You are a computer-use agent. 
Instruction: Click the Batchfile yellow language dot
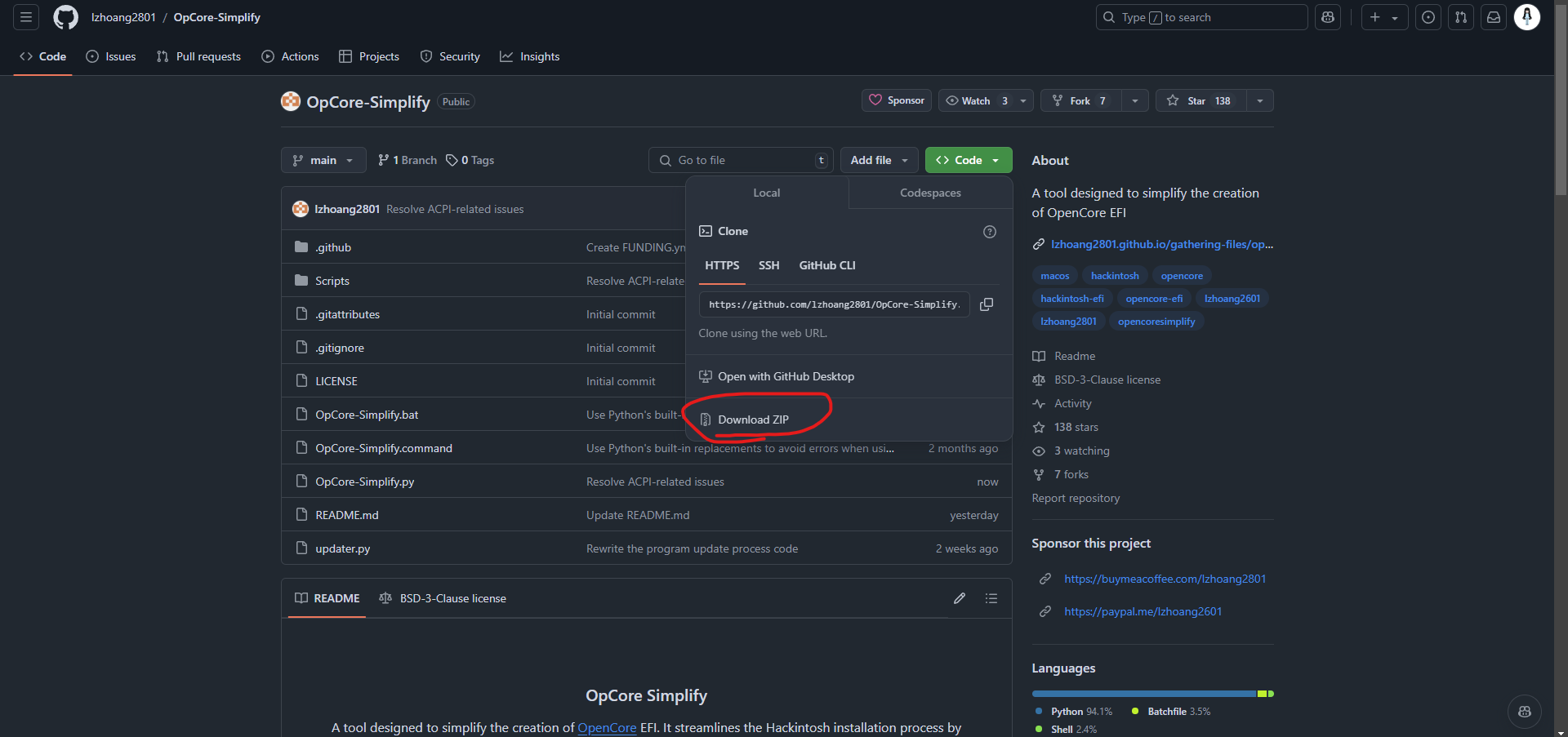(1135, 712)
